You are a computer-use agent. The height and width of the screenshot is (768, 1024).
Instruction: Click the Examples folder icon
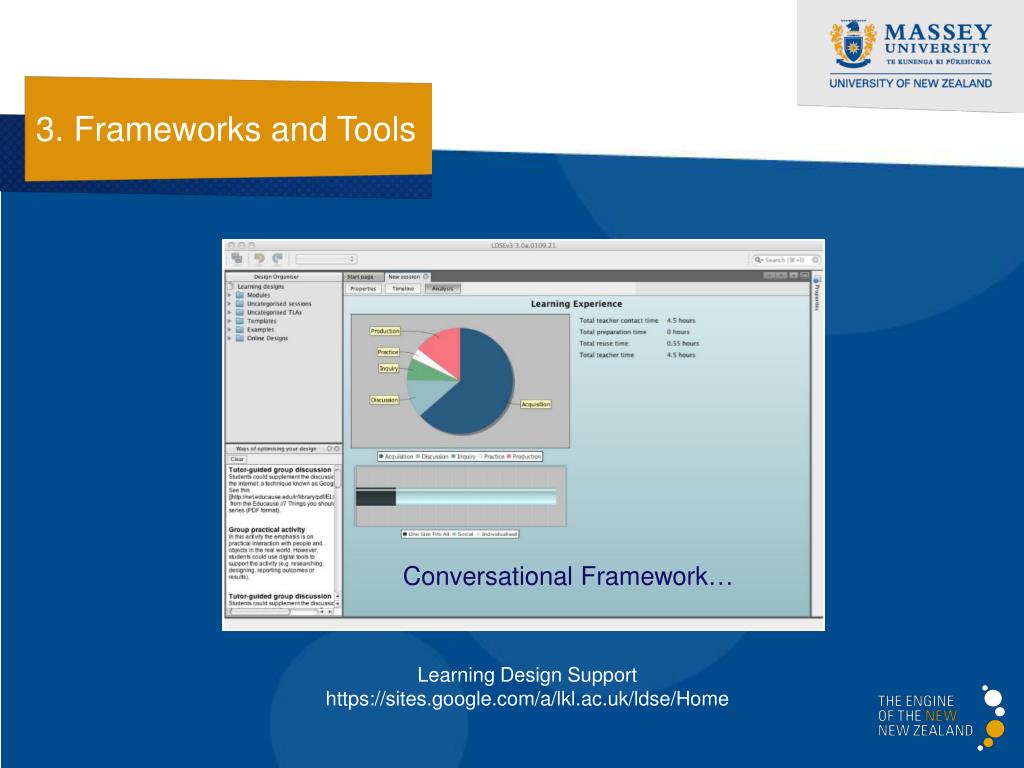[240, 330]
